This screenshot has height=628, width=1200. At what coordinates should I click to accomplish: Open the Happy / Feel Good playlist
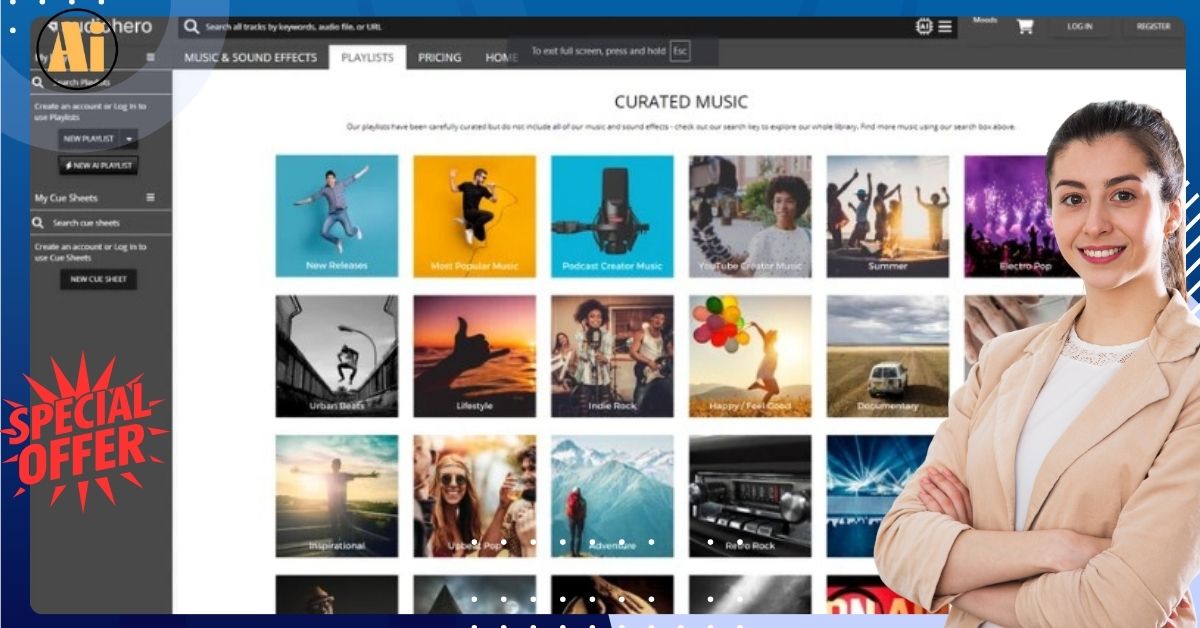click(x=750, y=356)
